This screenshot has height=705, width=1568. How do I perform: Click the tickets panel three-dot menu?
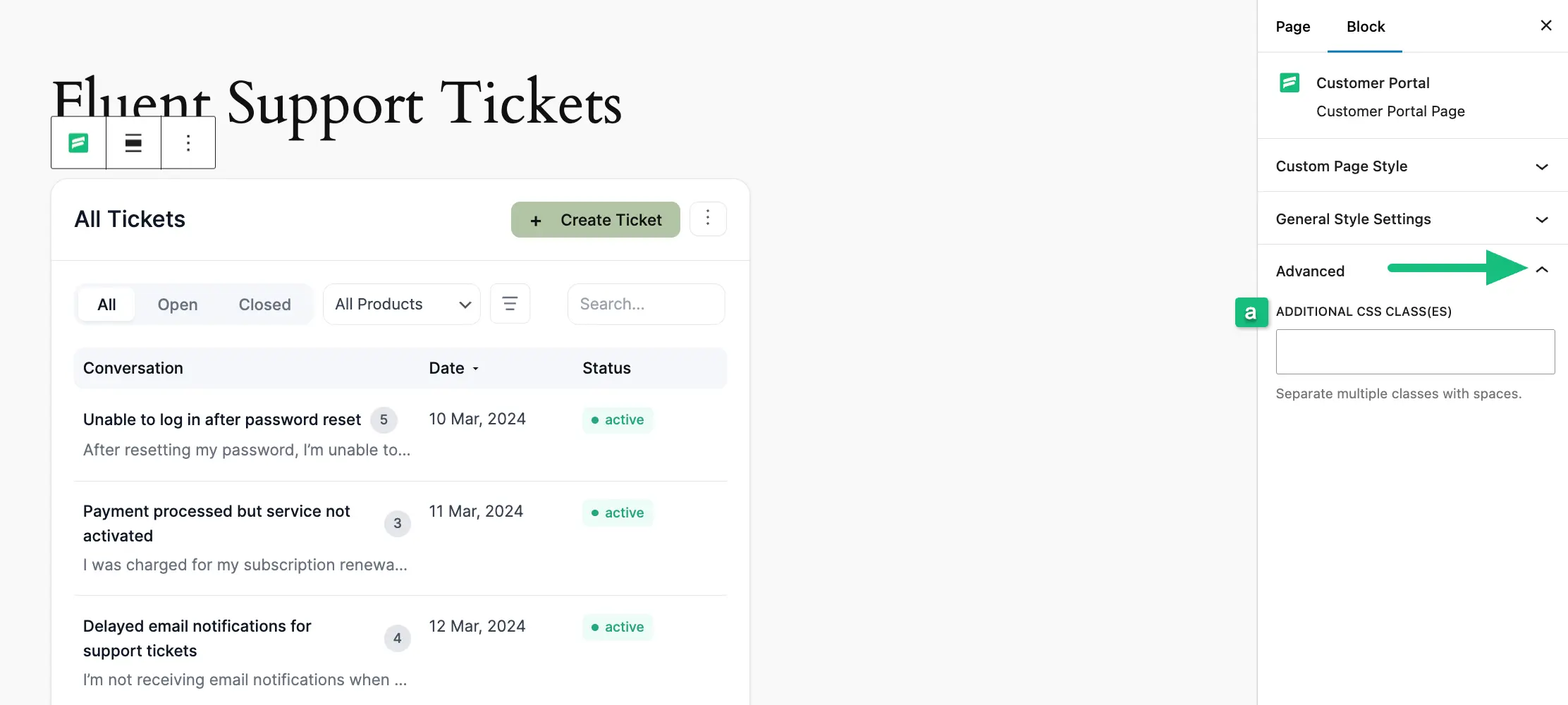click(x=708, y=219)
